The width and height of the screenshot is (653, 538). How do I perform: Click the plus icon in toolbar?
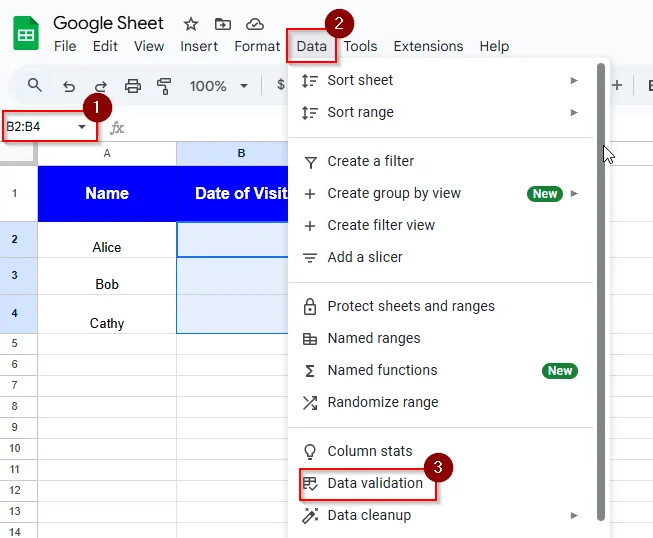(x=617, y=86)
